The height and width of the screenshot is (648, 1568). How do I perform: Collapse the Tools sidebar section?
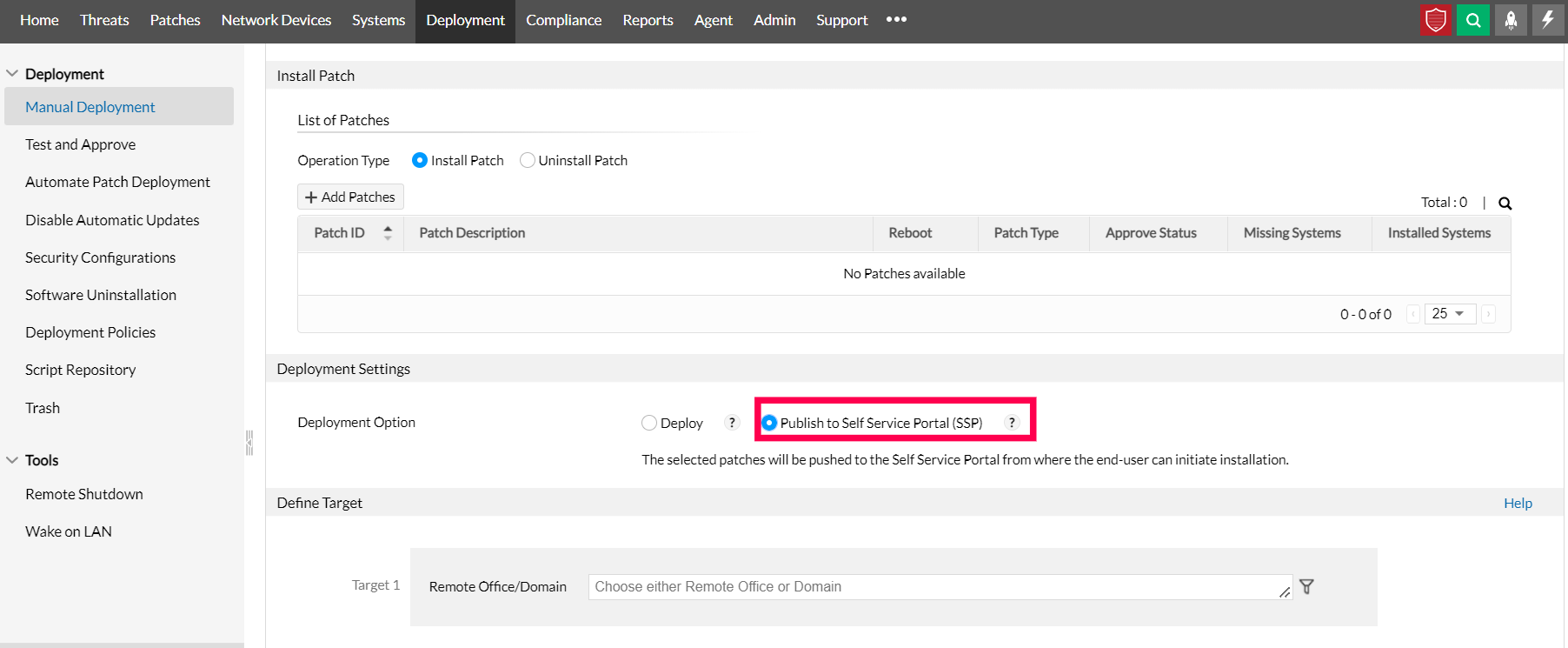point(12,460)
